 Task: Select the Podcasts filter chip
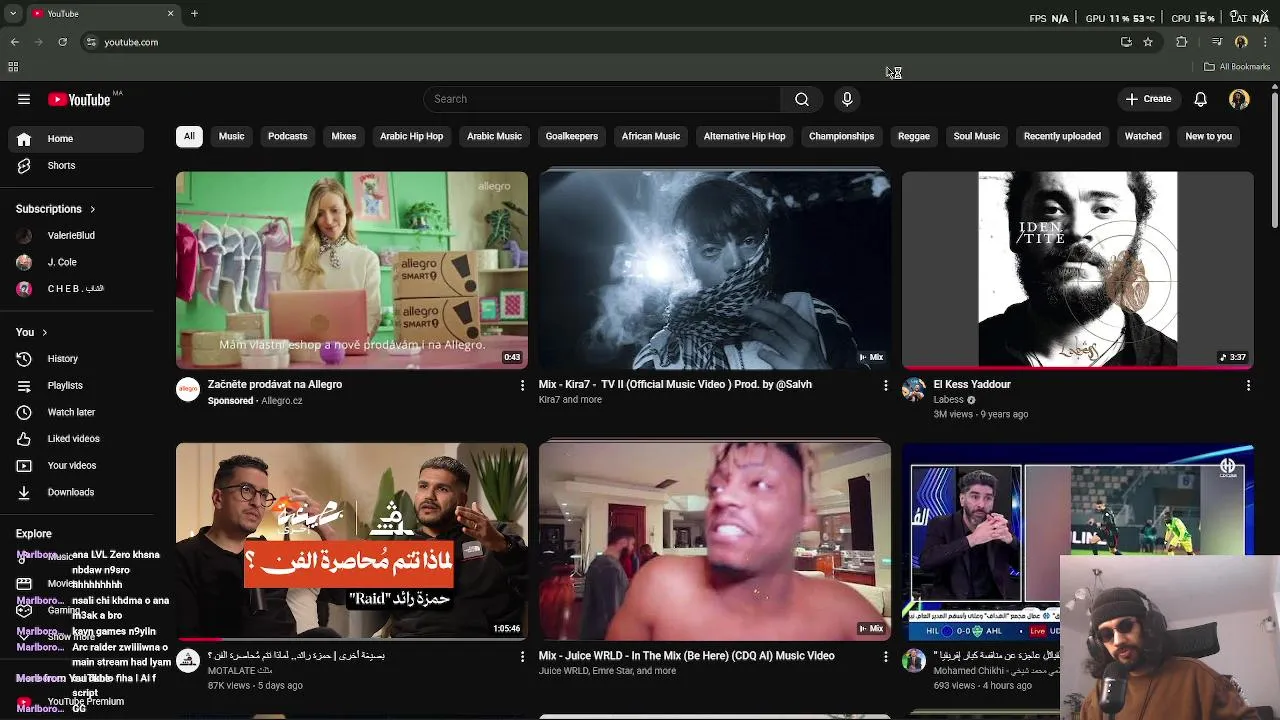tap(288, 136)
